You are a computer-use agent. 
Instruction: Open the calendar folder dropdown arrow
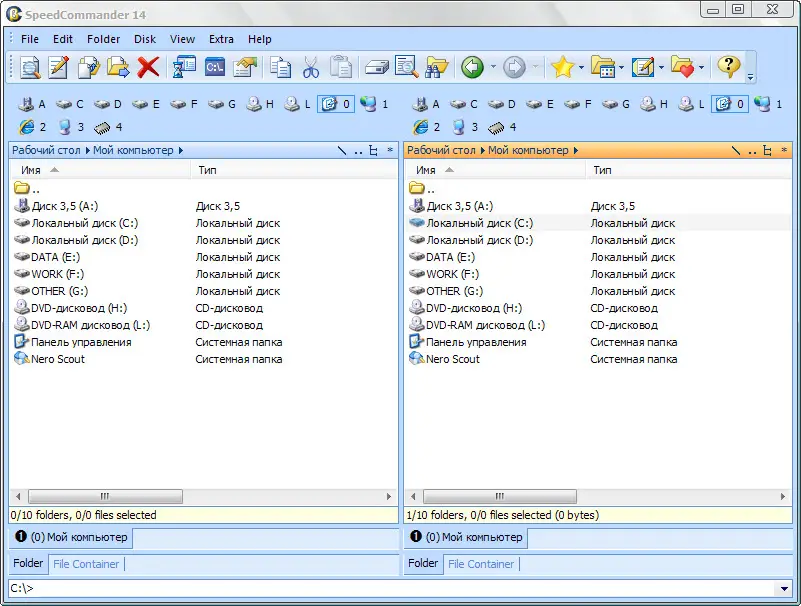click(621, 67)
